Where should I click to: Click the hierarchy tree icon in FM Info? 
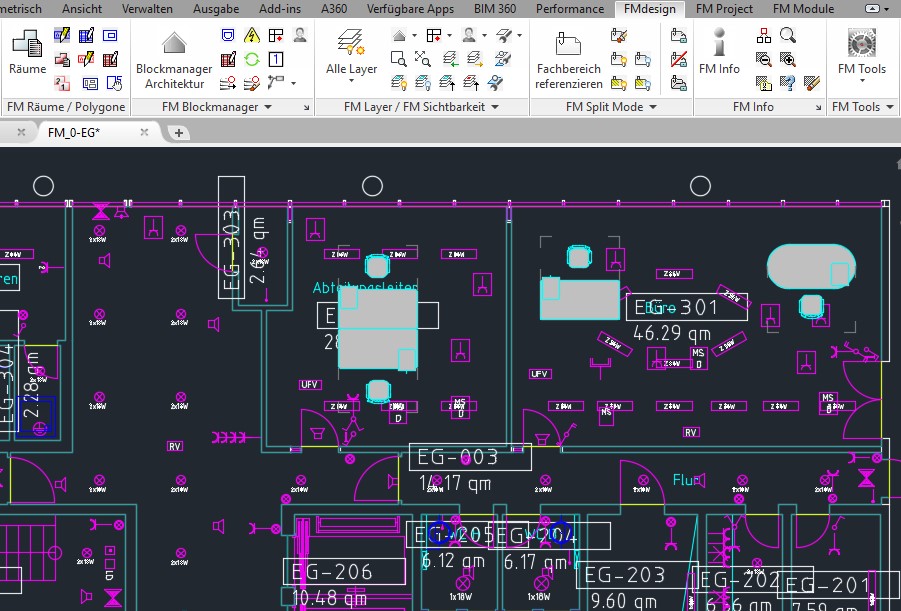(x=764, y=36)
